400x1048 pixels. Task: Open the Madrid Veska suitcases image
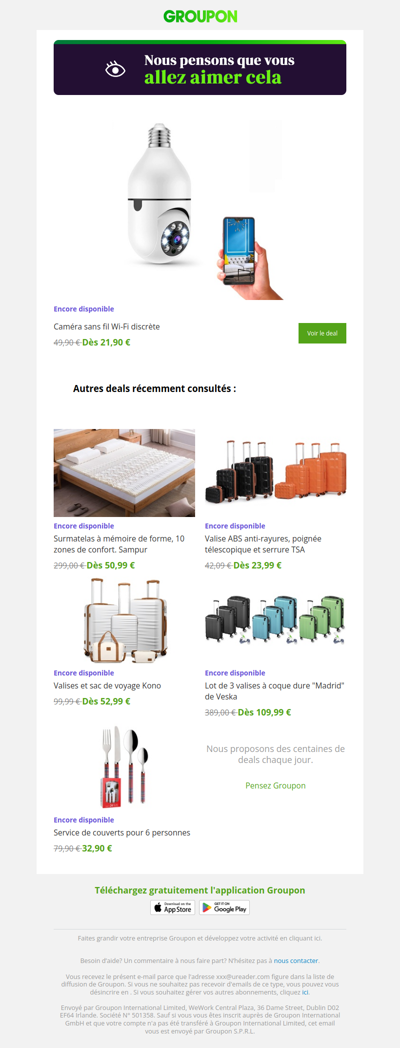click(276, 620)
